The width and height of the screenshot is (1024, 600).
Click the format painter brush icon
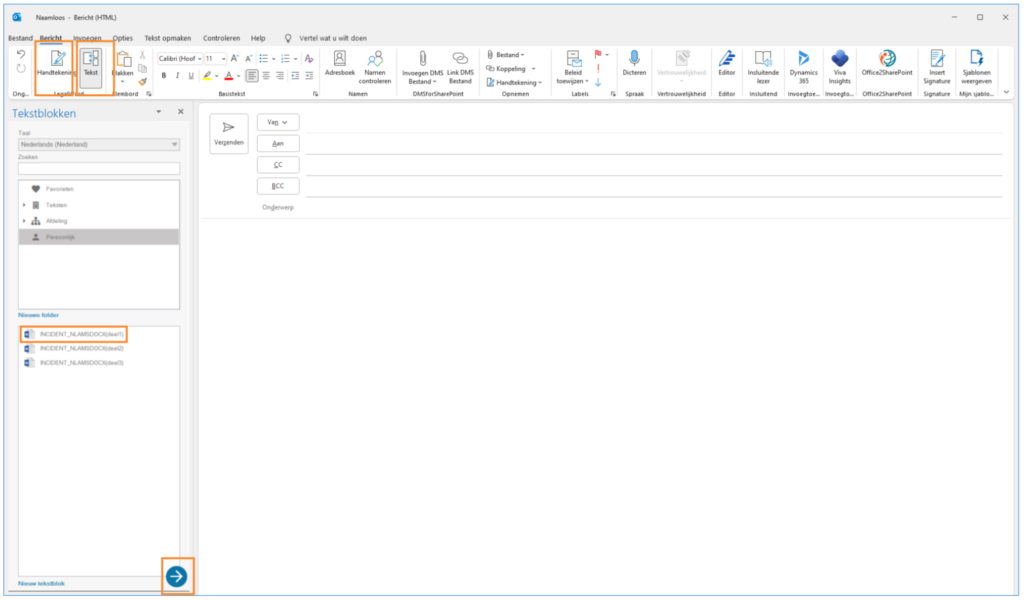pyautogui.click(x=142, y=82)
